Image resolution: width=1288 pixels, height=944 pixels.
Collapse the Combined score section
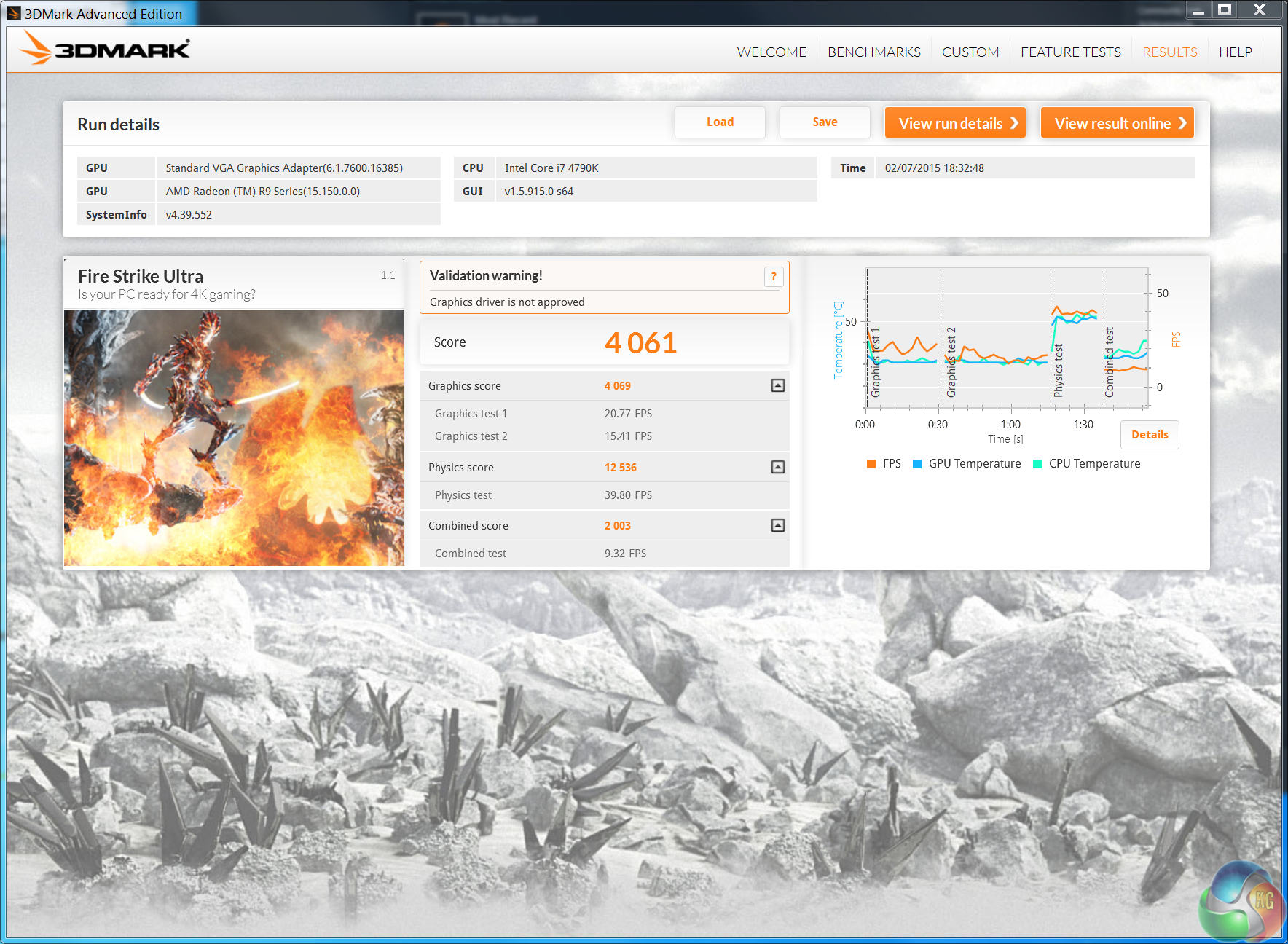[777, 526]
